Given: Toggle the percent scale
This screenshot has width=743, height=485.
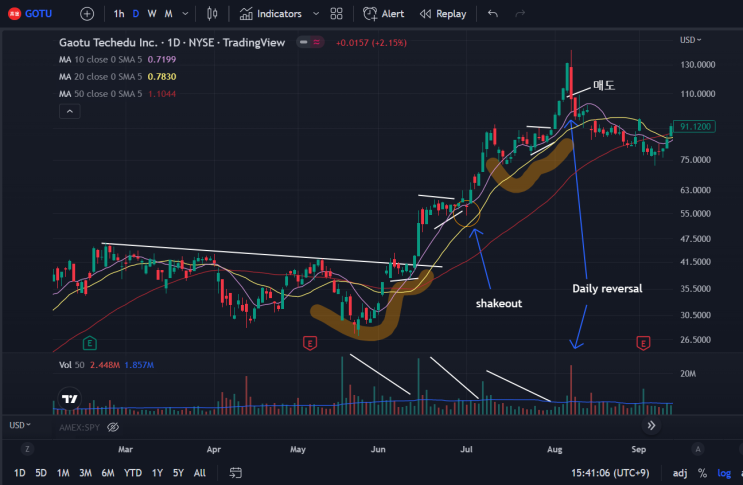Looking at the screenshot, I should (702, 473).
